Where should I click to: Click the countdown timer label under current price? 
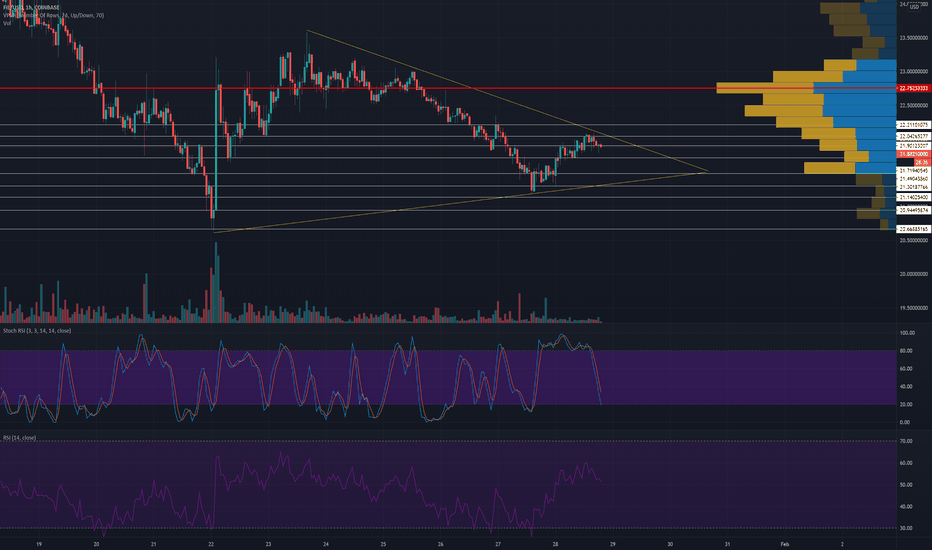921,162
